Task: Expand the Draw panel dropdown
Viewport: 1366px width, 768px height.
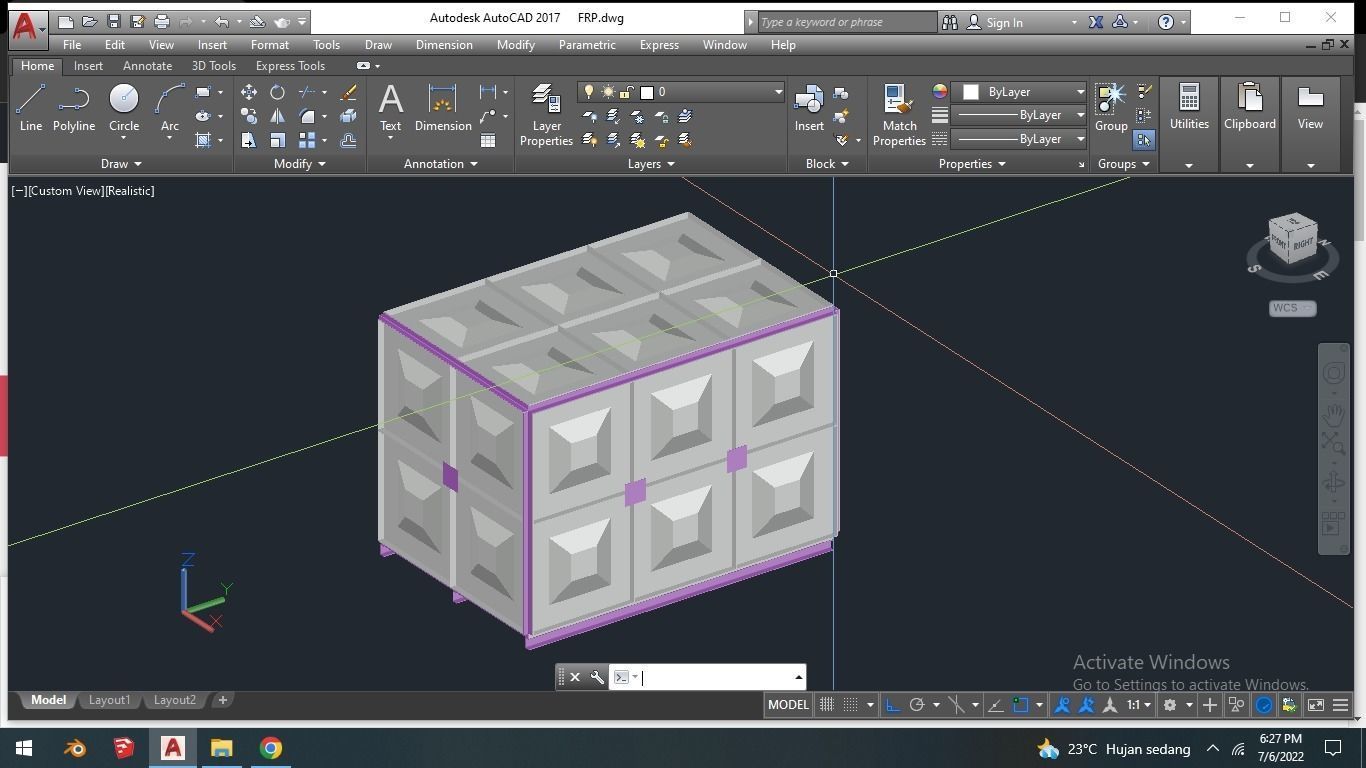Action: tap(121, 164)
